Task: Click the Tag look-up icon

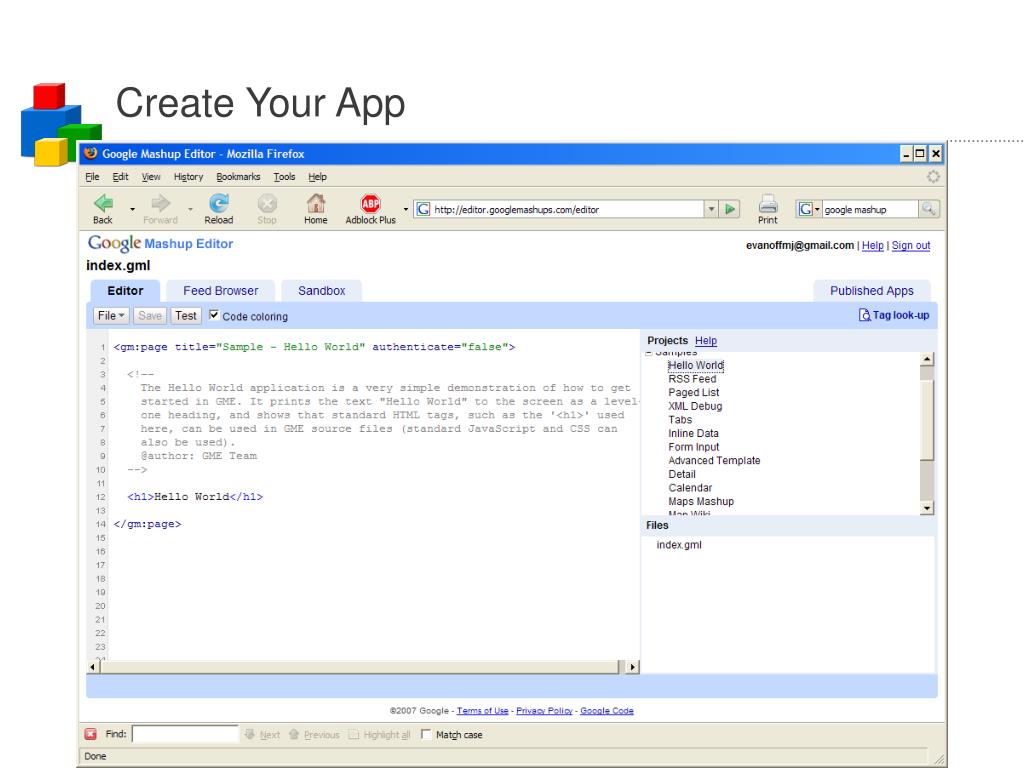Action: 864,315
